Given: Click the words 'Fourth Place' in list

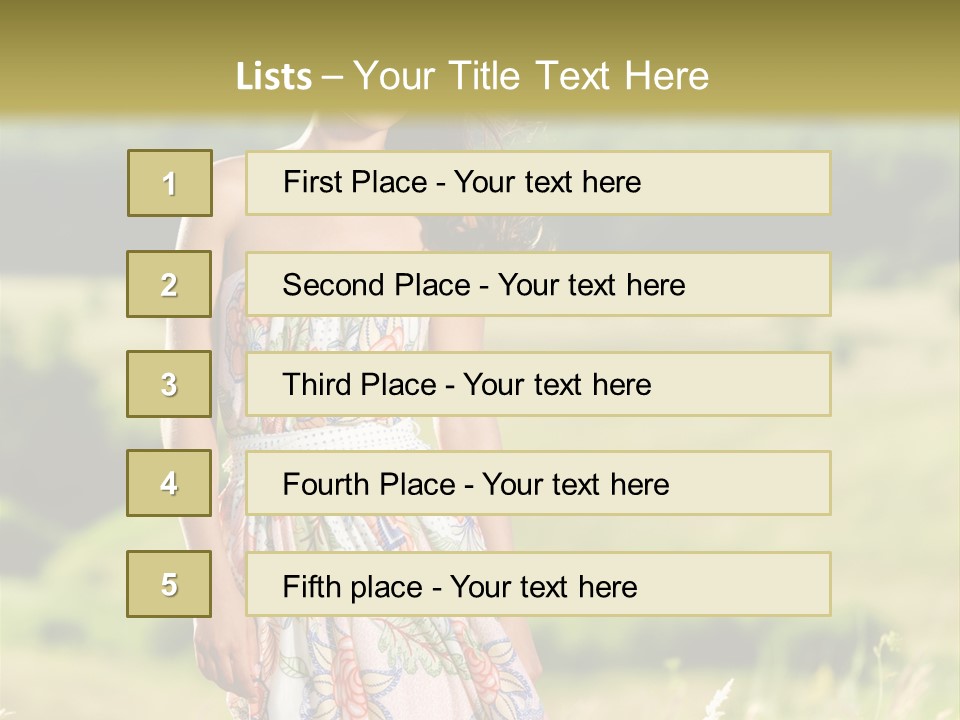Looking at the screenshot, I should [x=369, y=484].
